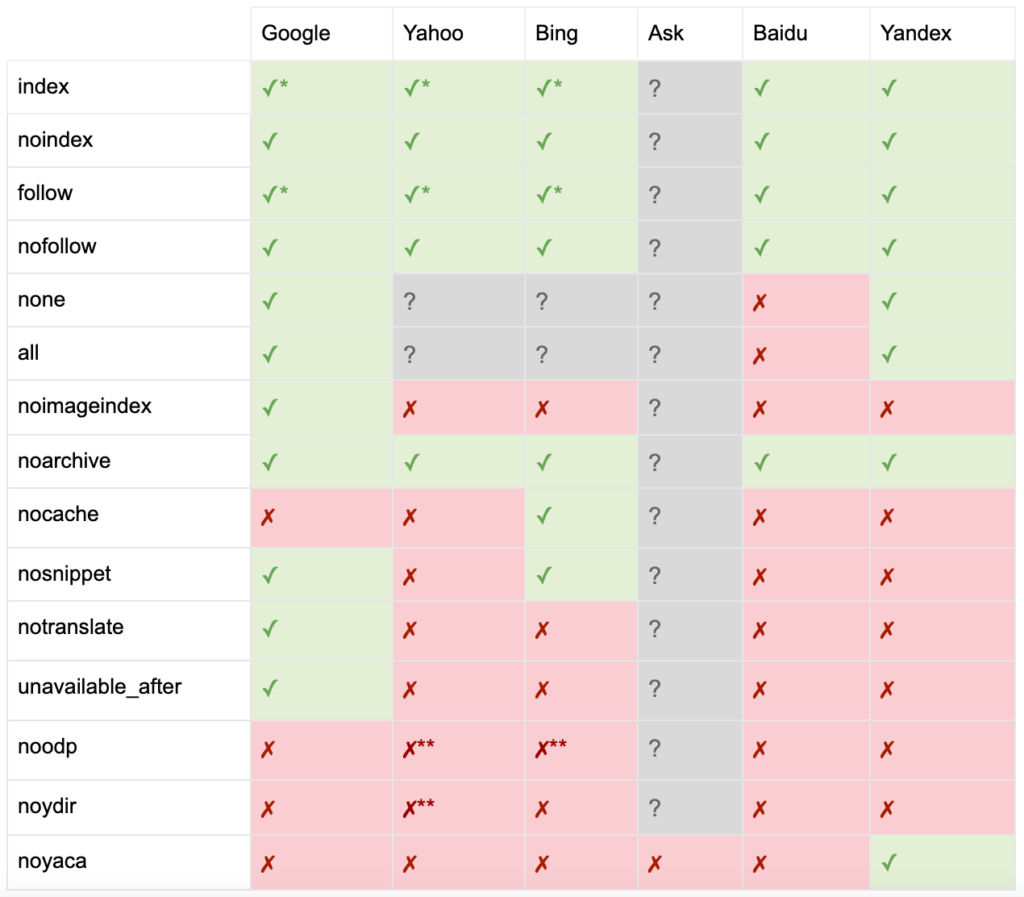Click the noydir row label
Screen dimensions: 1024x897
pyautogui.click(x=47, y=807)
